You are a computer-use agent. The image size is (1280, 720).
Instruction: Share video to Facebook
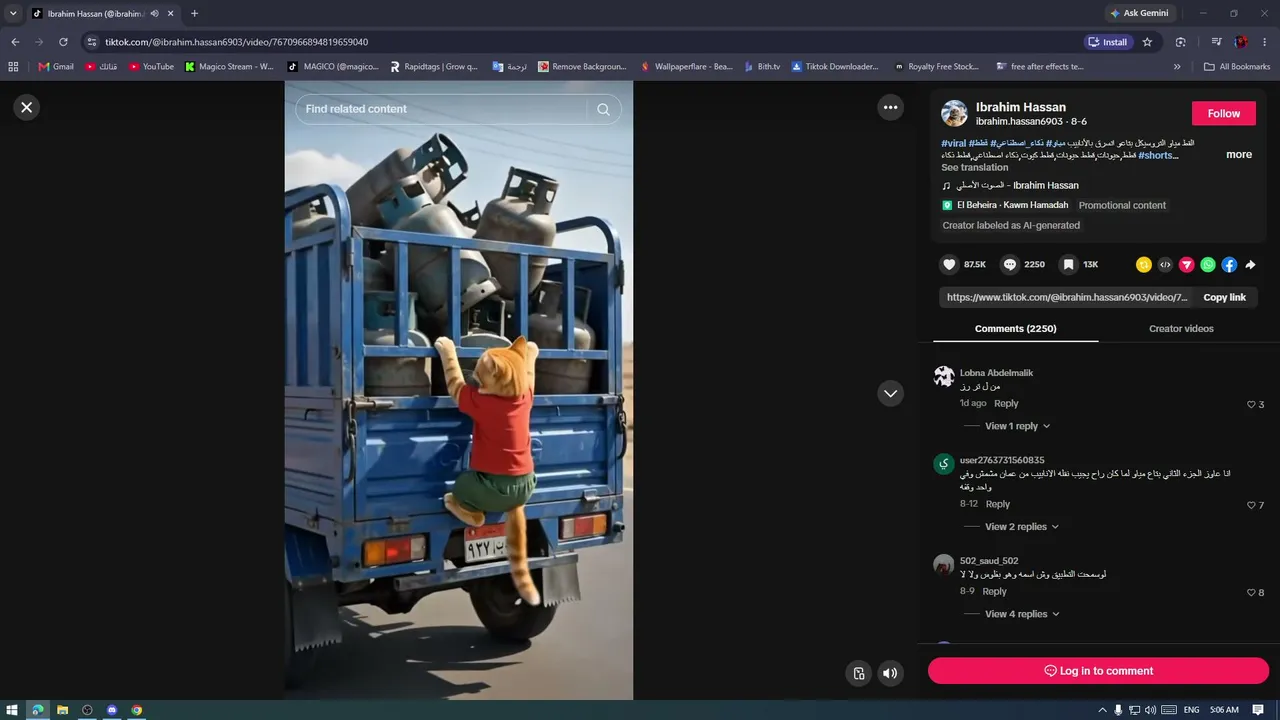pos(1229,265)
